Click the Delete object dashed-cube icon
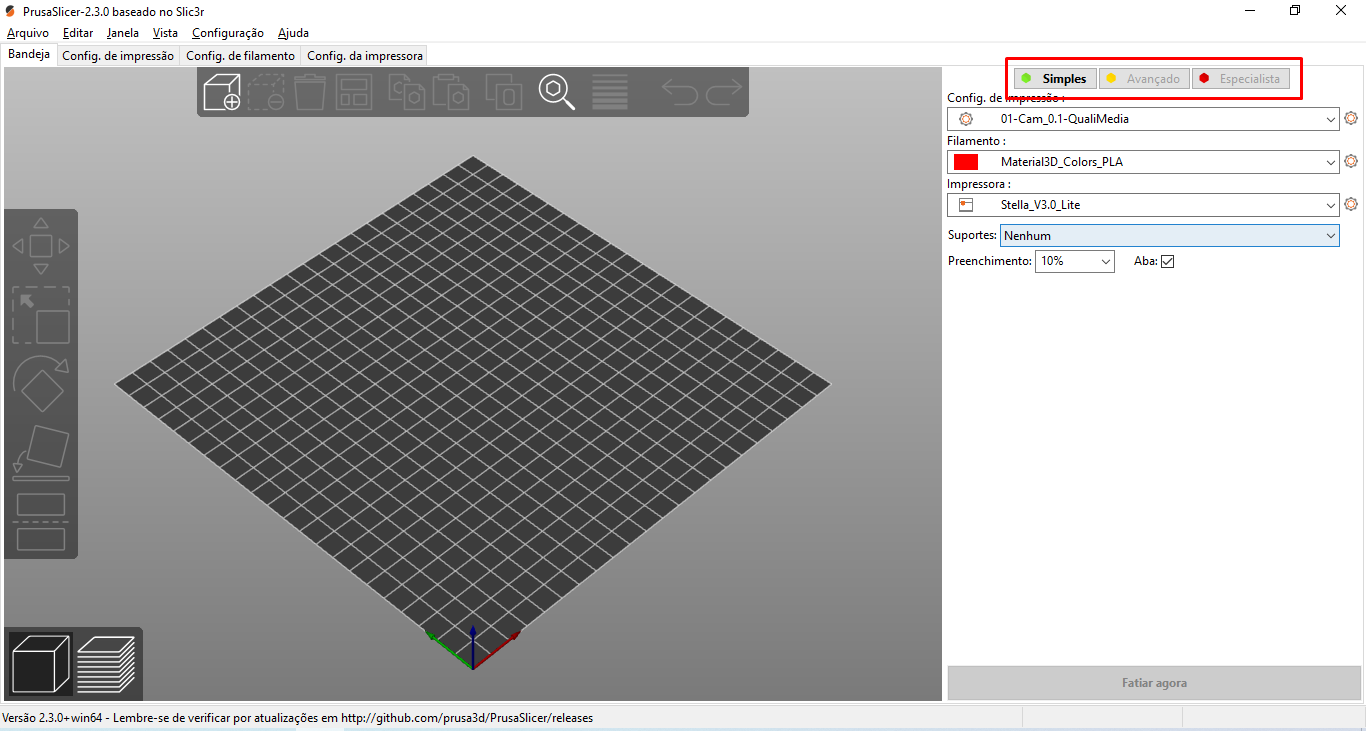 click(267, 92)
